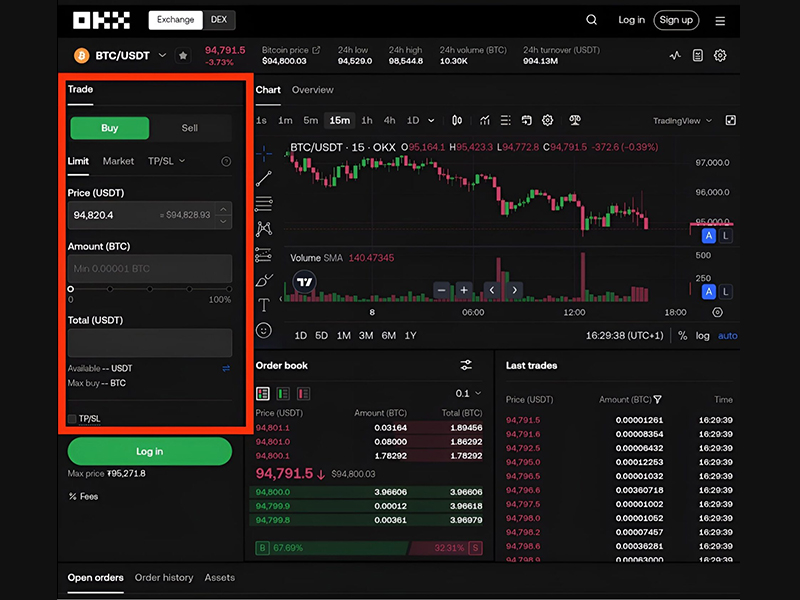The height and width of the screenshot is (600, 800).
Task: Expand TP/SL order type dropdown
Action: click(166, 161)
